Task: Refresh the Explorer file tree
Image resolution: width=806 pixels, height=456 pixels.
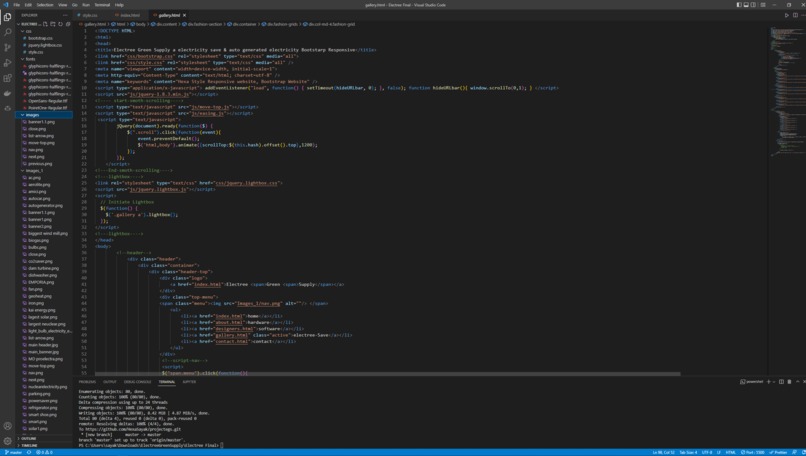Action: (x=61, y=24)
